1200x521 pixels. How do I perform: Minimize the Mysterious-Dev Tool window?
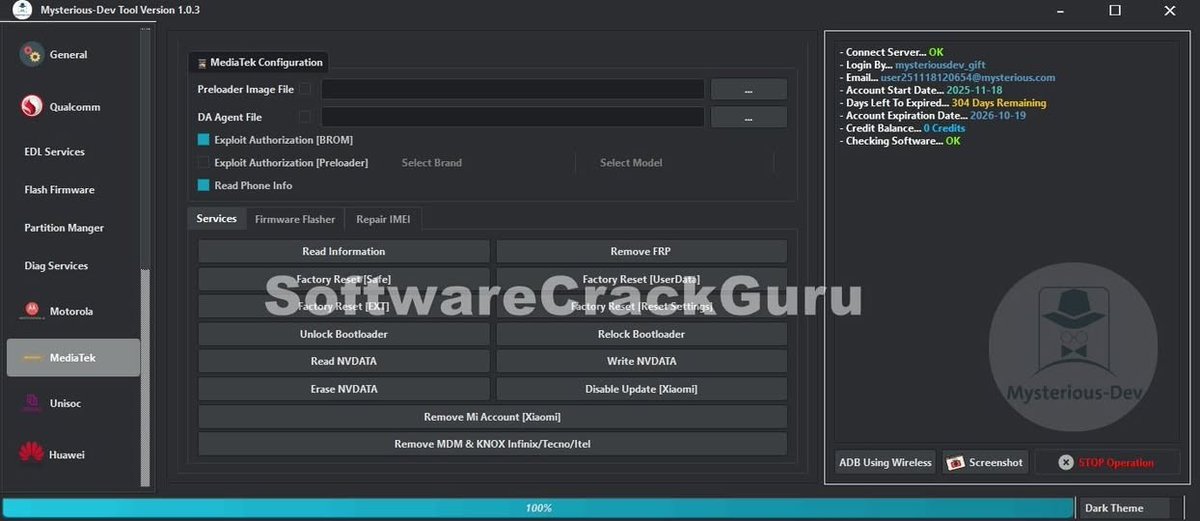[x=1061, y=10]
